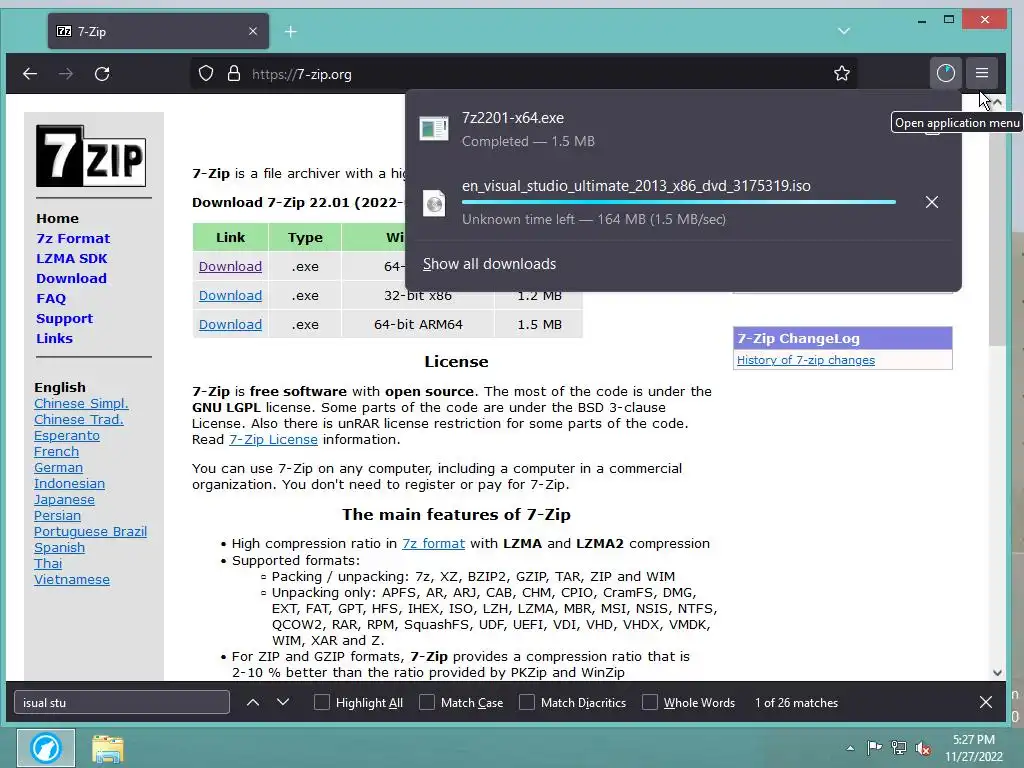Open the application hamburger menu
Viewport: 1024px width, 768px height.
click(982, 73)
